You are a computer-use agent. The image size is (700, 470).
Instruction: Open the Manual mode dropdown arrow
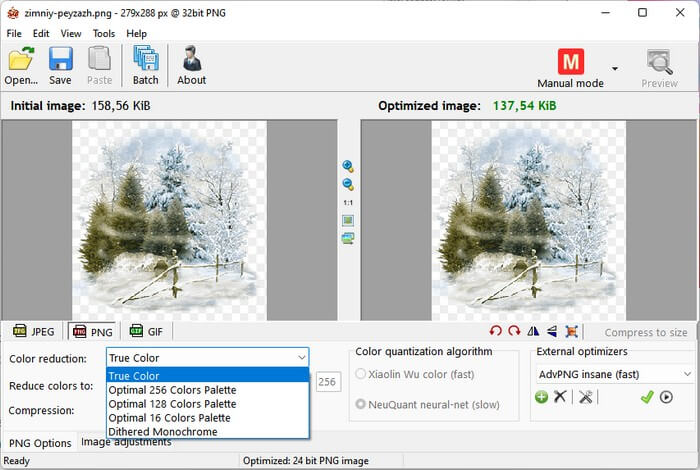pyautogui.click(x=615, y=69)
